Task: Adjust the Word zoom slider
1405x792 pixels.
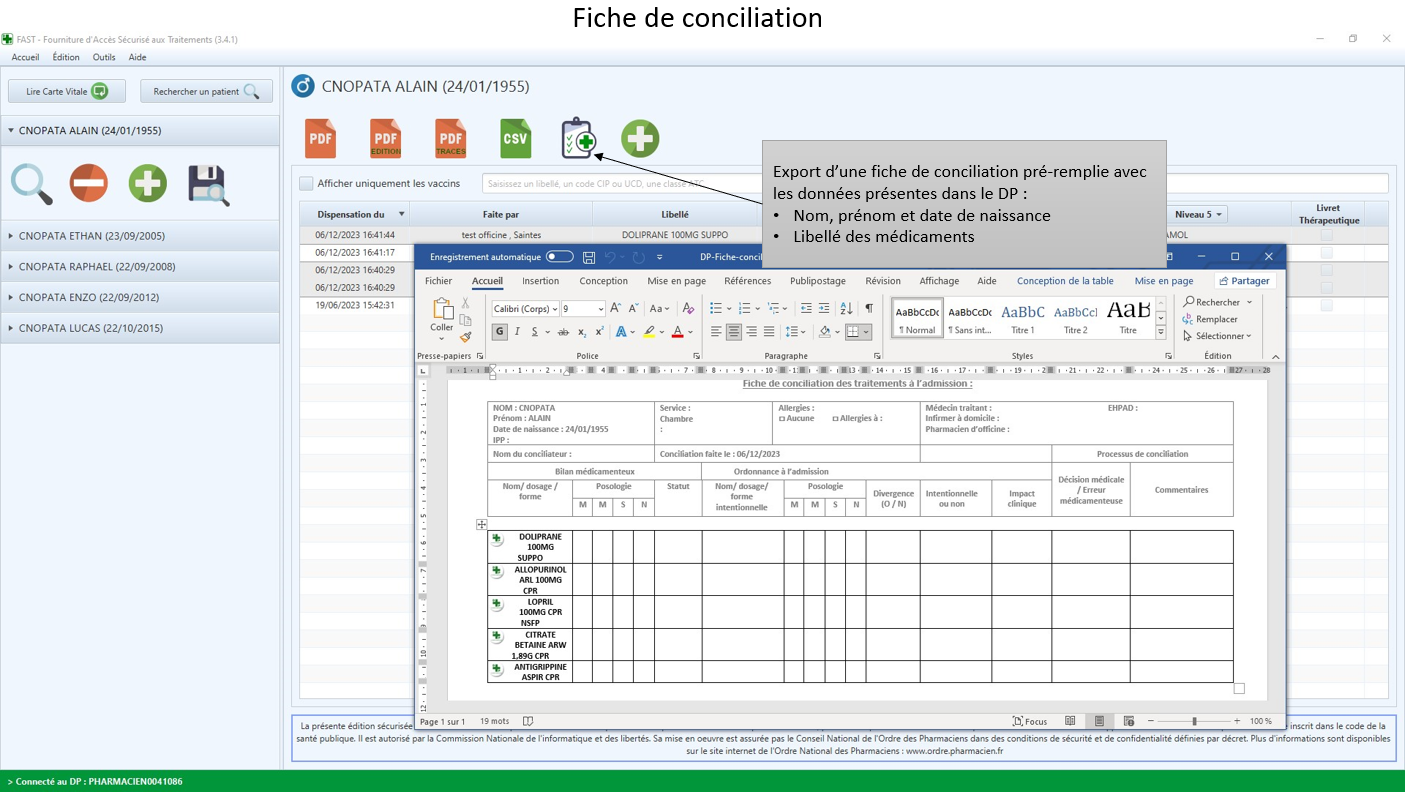Action: (x=1193, y=720)
